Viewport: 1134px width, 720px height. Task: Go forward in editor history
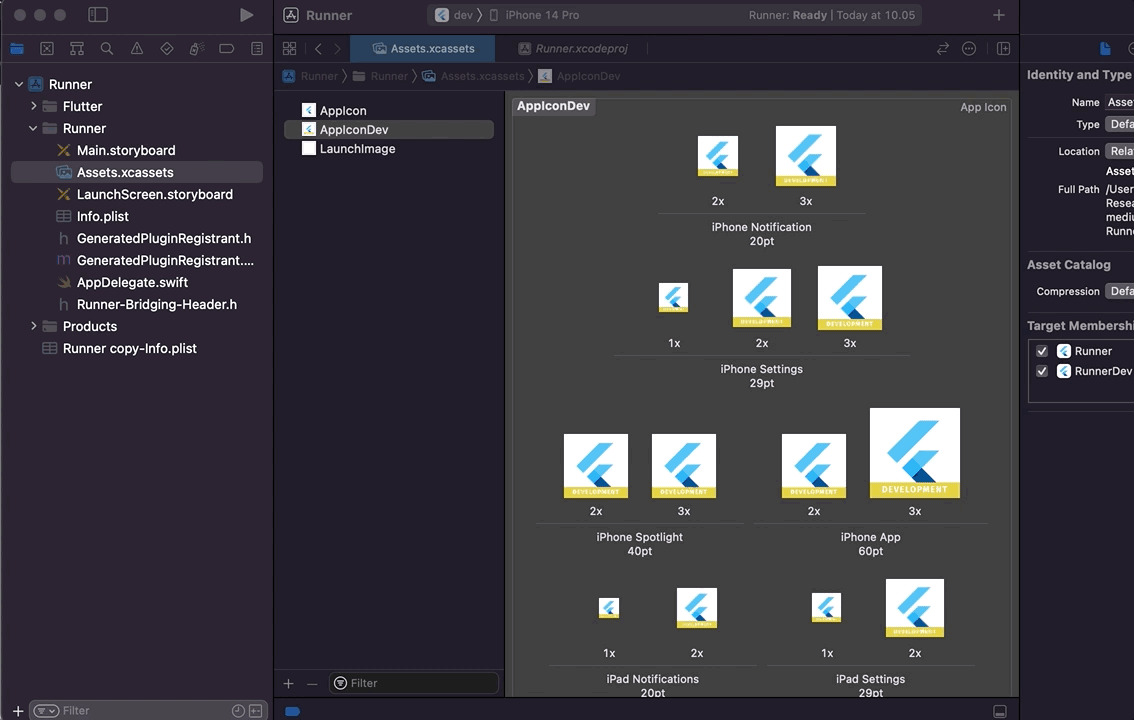coord(337,48)
